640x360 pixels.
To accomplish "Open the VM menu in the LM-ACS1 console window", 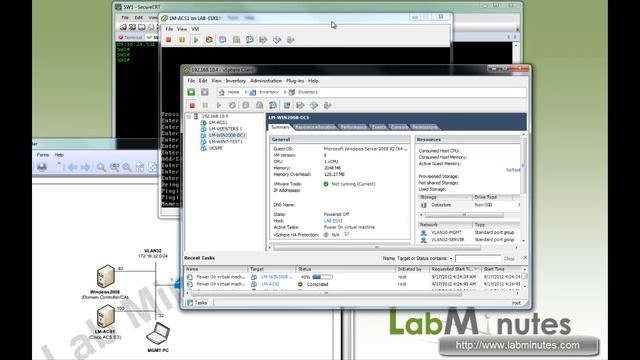I will (195, 29).
